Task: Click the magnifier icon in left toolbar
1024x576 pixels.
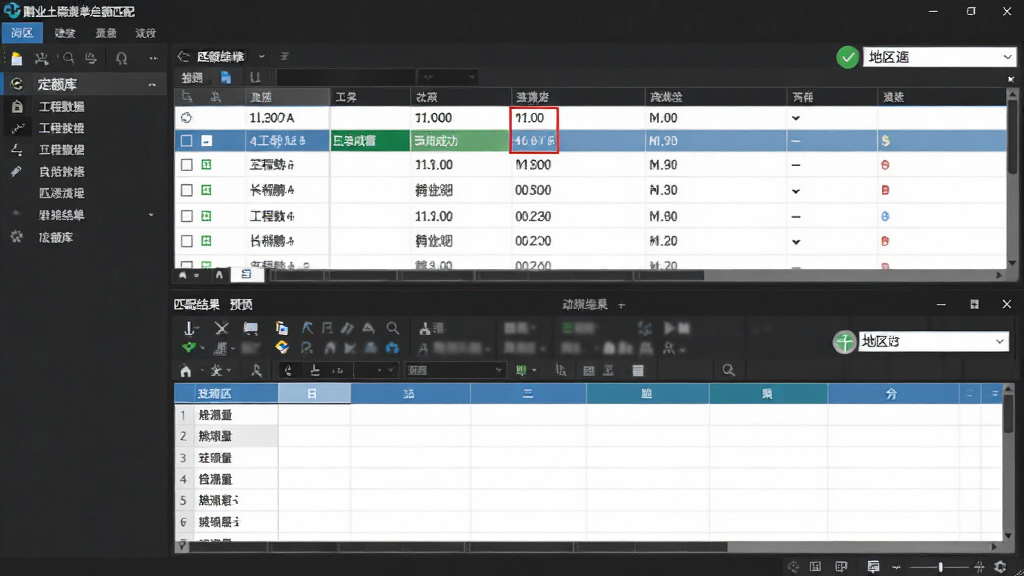Action: point(68,59)
